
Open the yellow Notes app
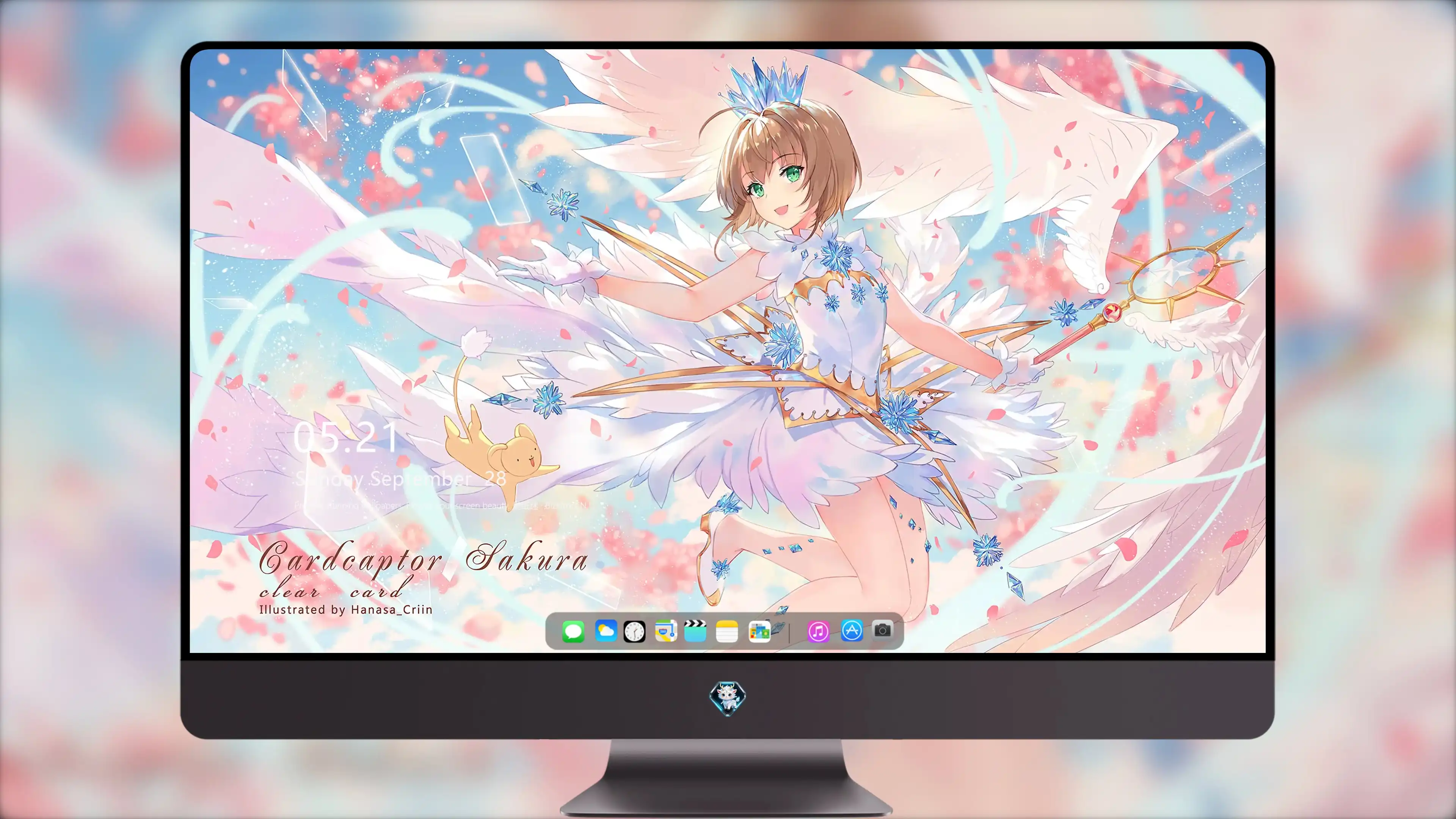727,631
